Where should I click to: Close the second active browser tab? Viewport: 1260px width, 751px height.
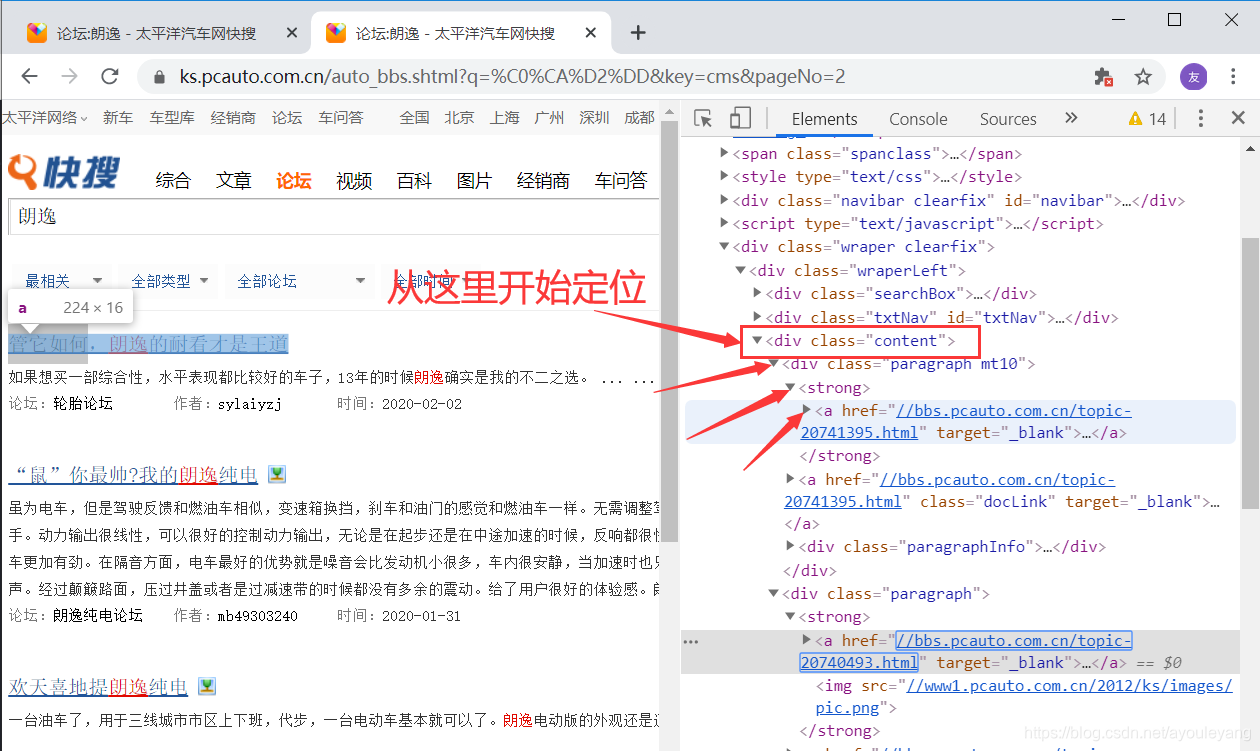click(x=592, y=33)
